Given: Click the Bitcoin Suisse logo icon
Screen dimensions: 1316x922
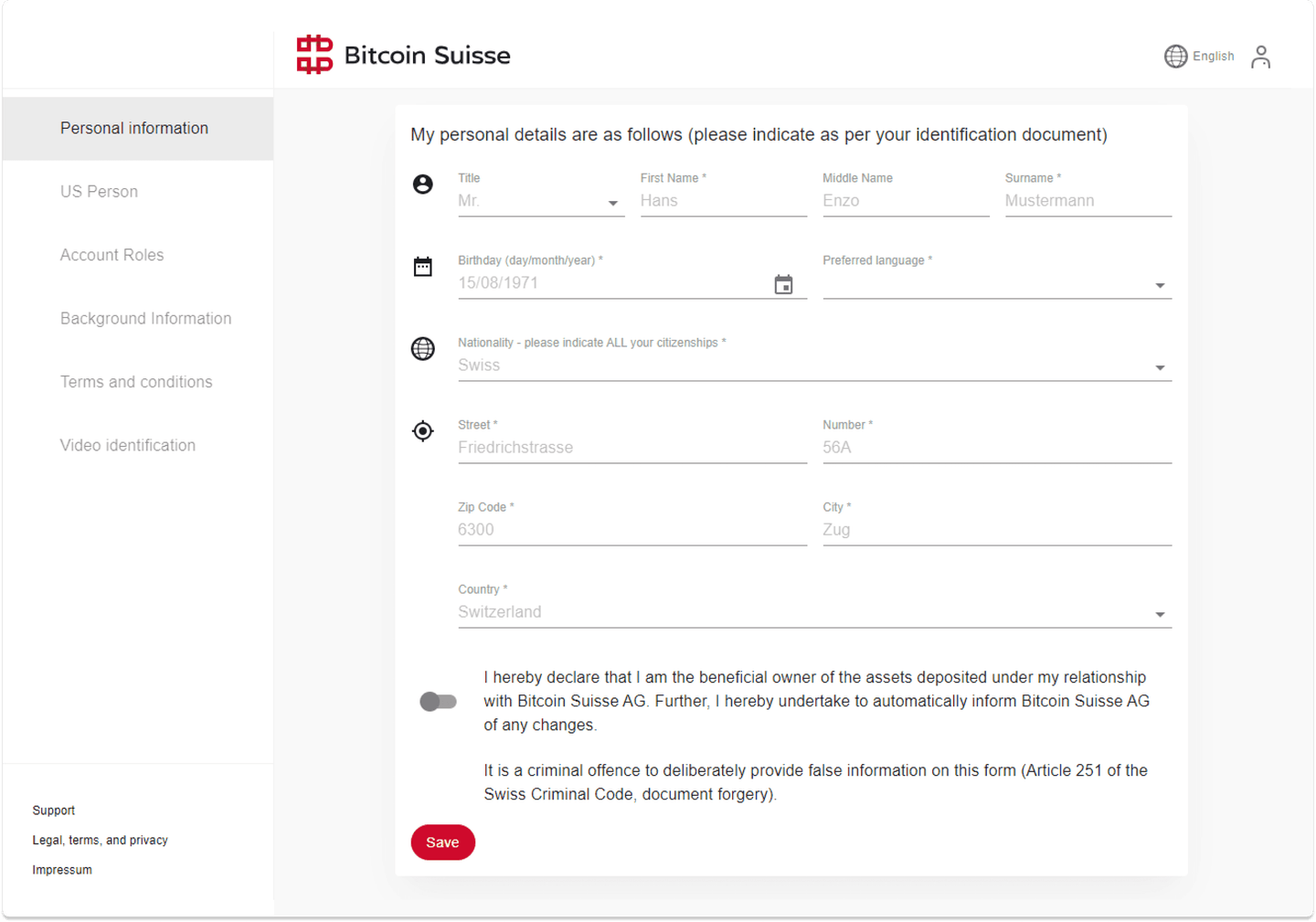Looking at the screenshot, I should pos(314,55).
